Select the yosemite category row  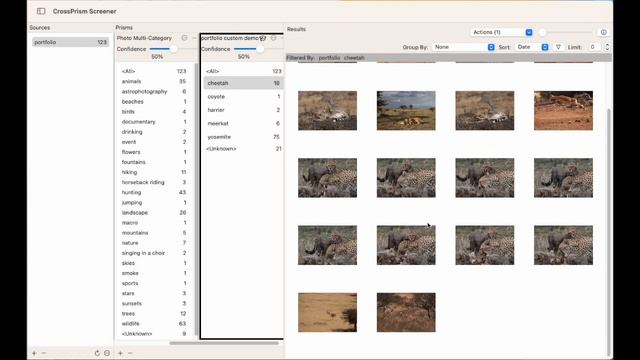point(243,137)
